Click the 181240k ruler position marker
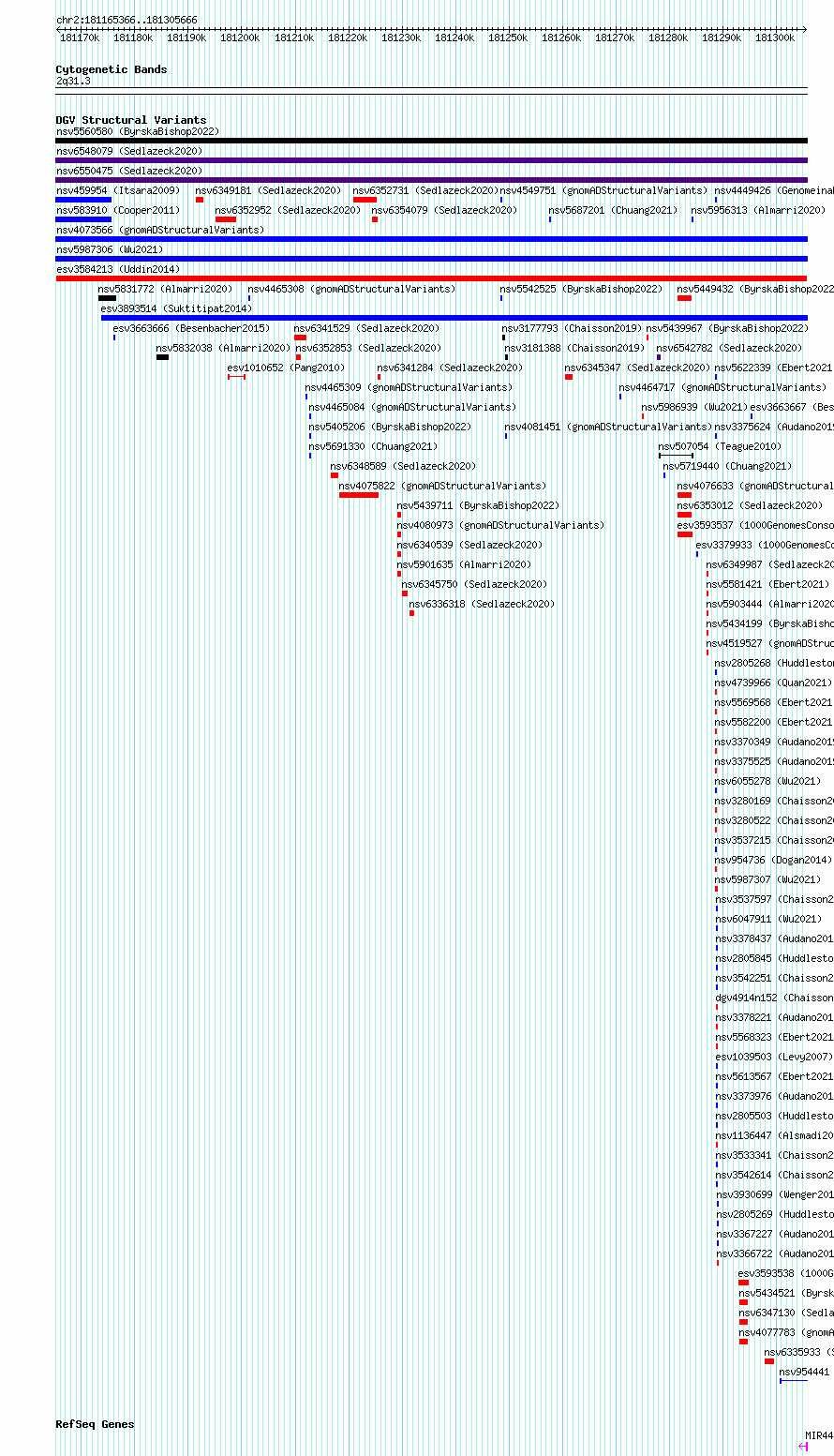Viewport: 834px width, 1456px height. coord(454,38)
